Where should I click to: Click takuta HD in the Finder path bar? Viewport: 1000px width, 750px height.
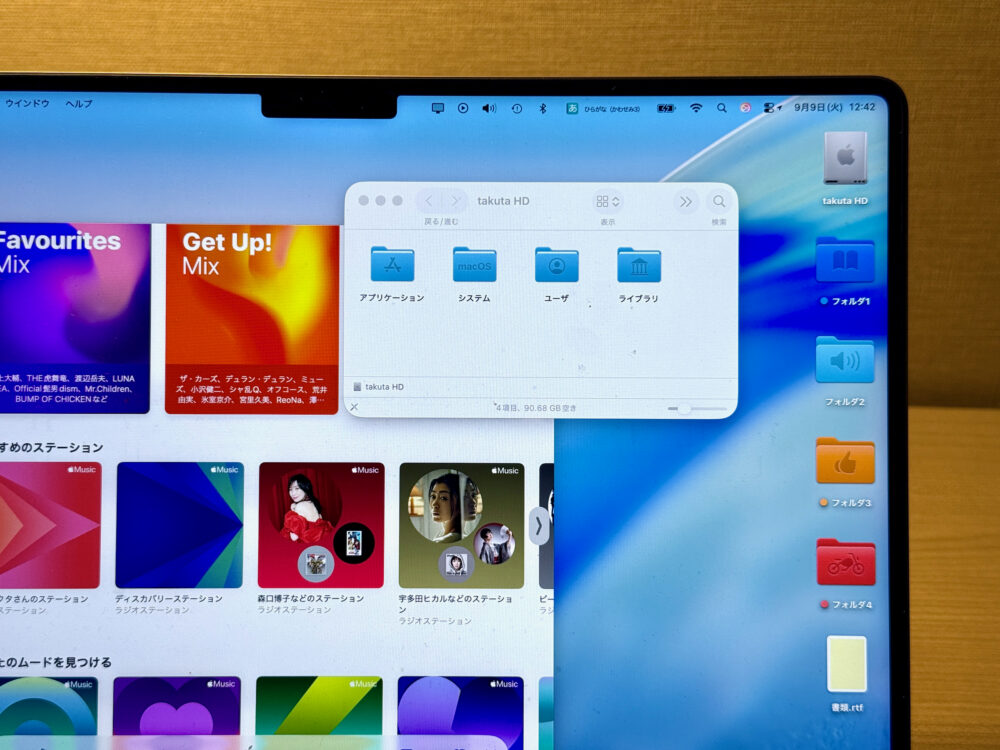click(378, 387)
